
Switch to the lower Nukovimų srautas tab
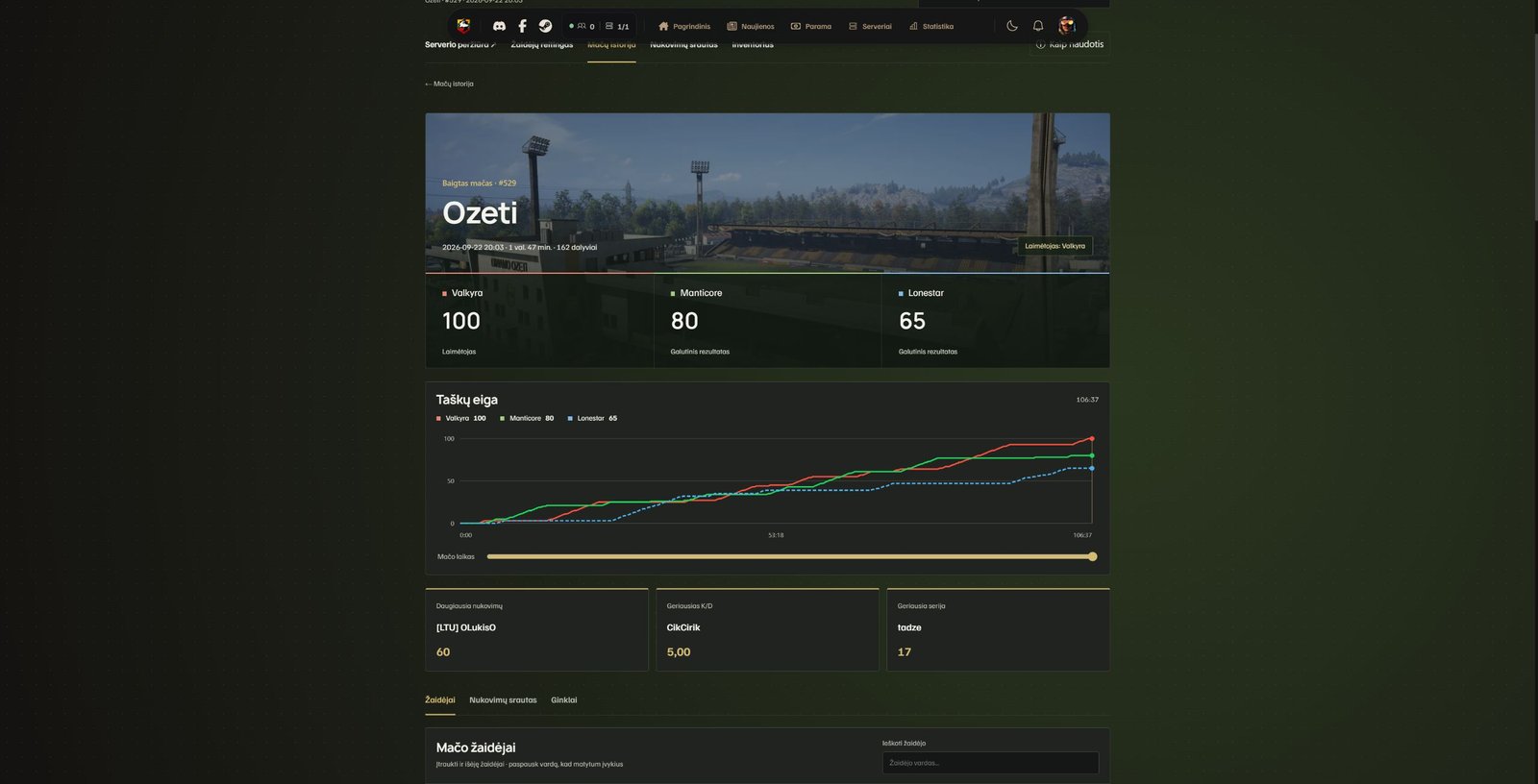point(503,700)
